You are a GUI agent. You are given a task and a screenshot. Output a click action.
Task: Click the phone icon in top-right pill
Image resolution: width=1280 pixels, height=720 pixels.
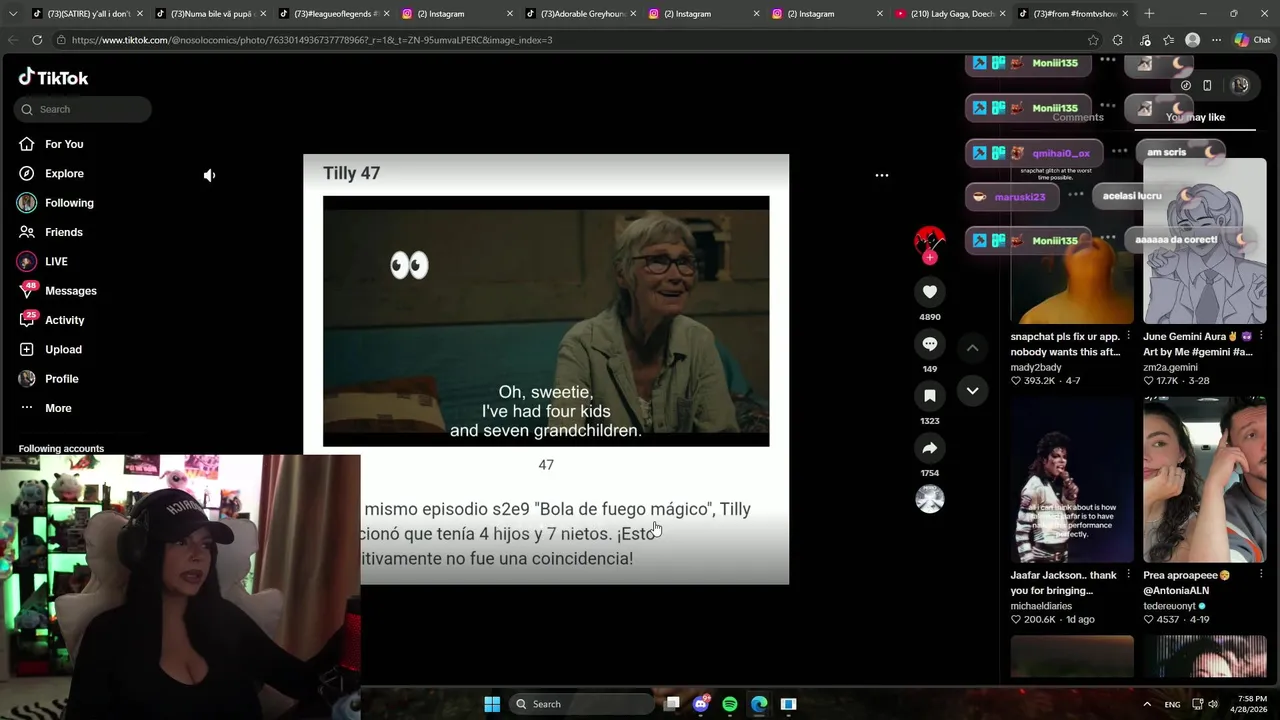tap(1207, 86)
